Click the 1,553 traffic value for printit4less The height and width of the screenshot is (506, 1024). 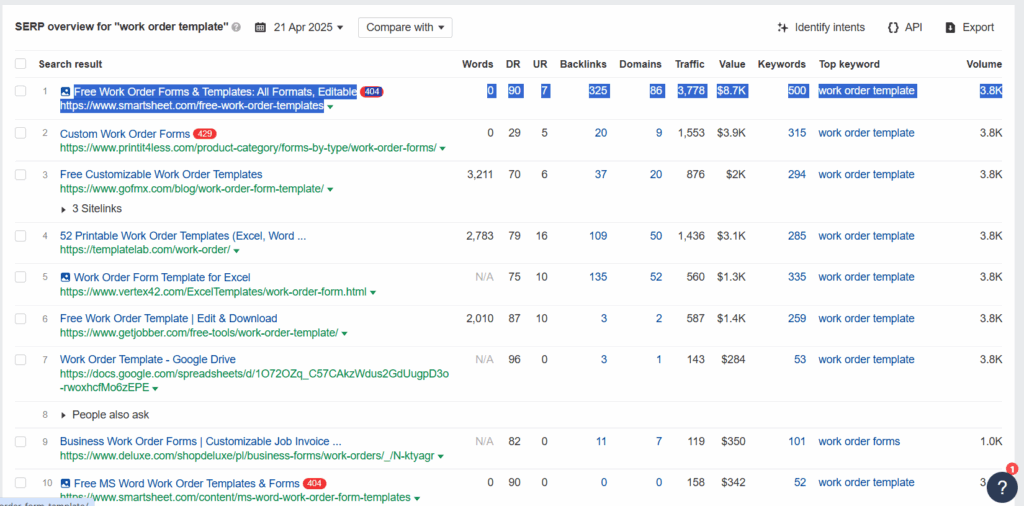[x=691, y=133]
